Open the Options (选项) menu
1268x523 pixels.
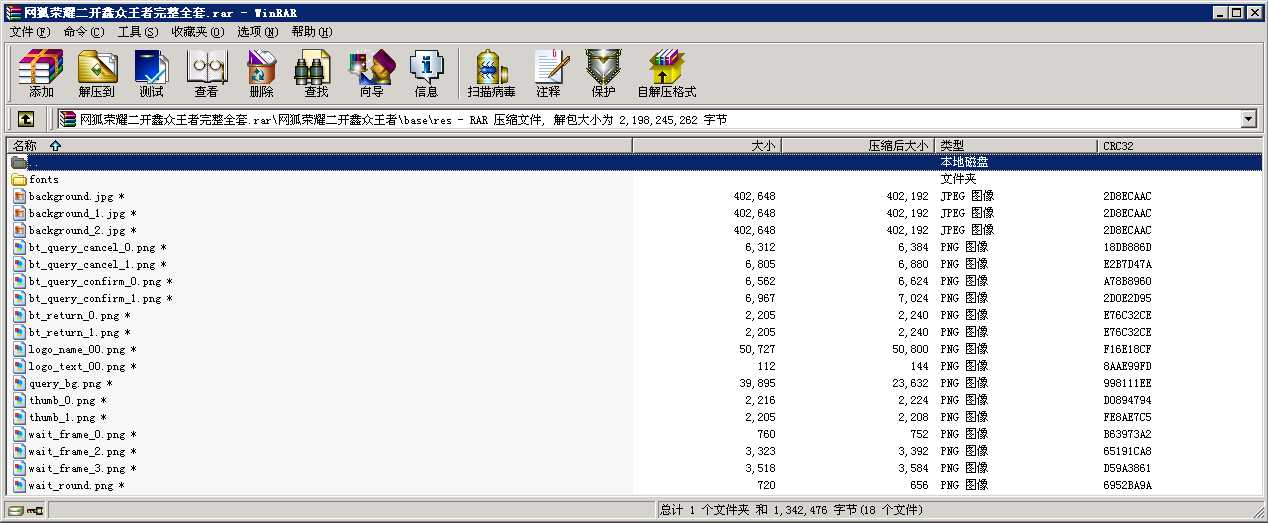[x=258, y=32]
